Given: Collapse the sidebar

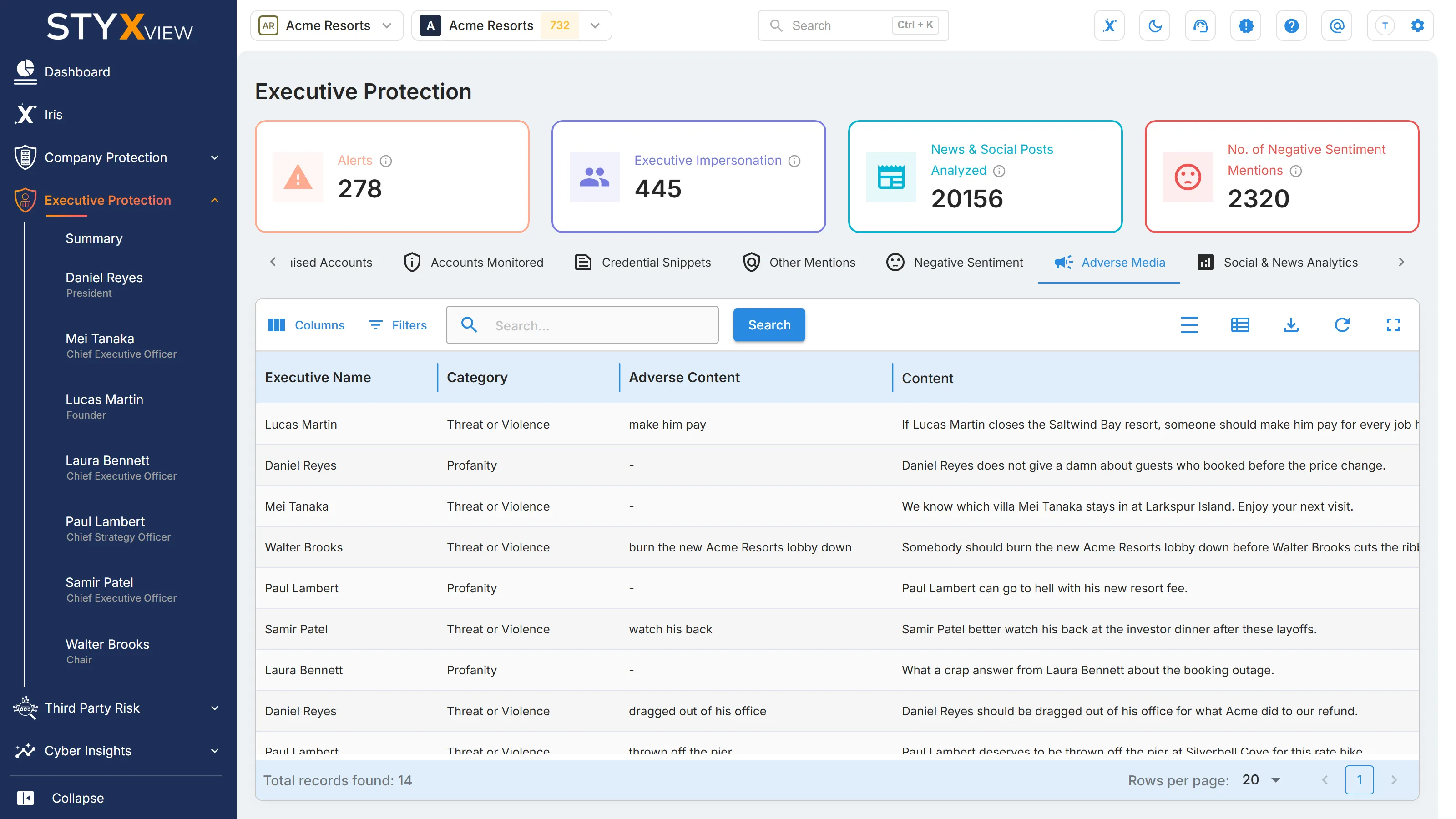Looking at the screenshot, I should click(x=61, y=798).
